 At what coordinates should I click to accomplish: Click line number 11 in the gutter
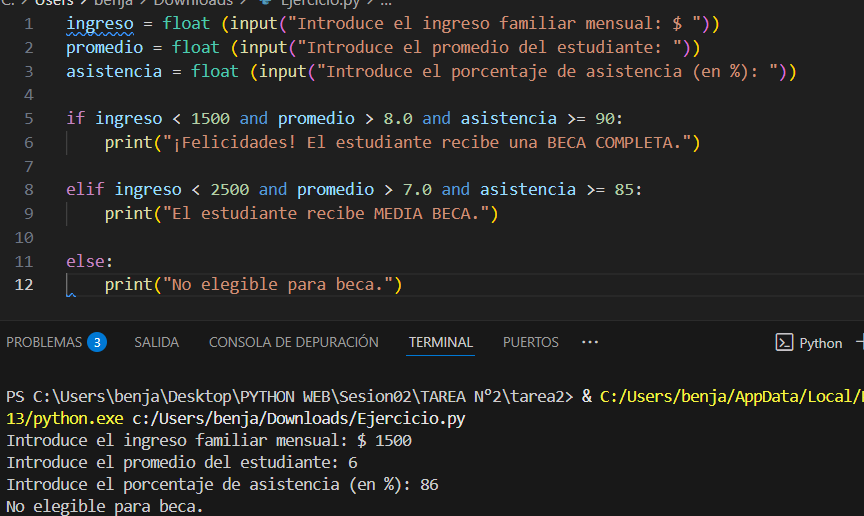click(x=24, y=261)
